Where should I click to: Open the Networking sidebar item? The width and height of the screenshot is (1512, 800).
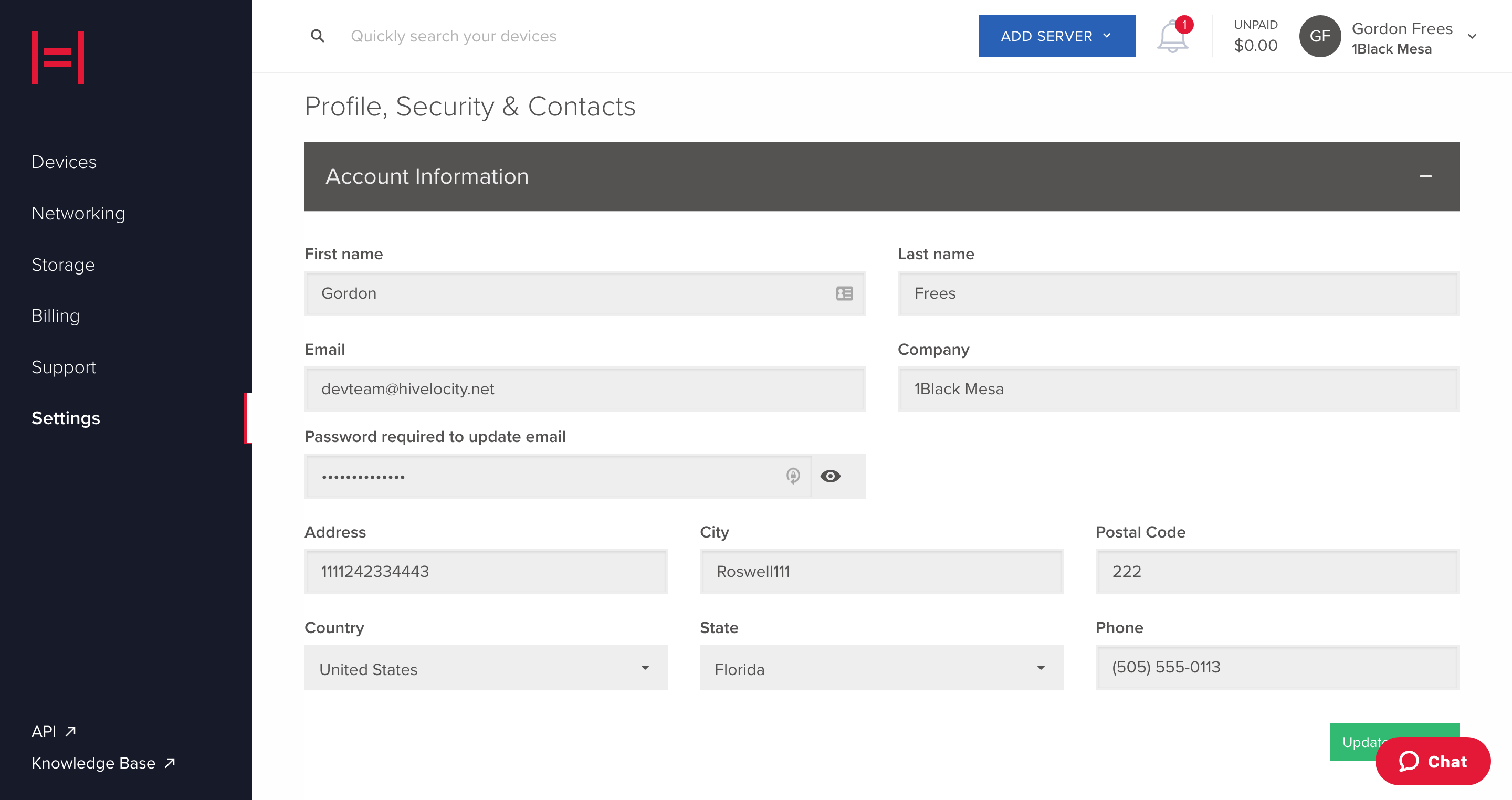click(x=78, y=213)
